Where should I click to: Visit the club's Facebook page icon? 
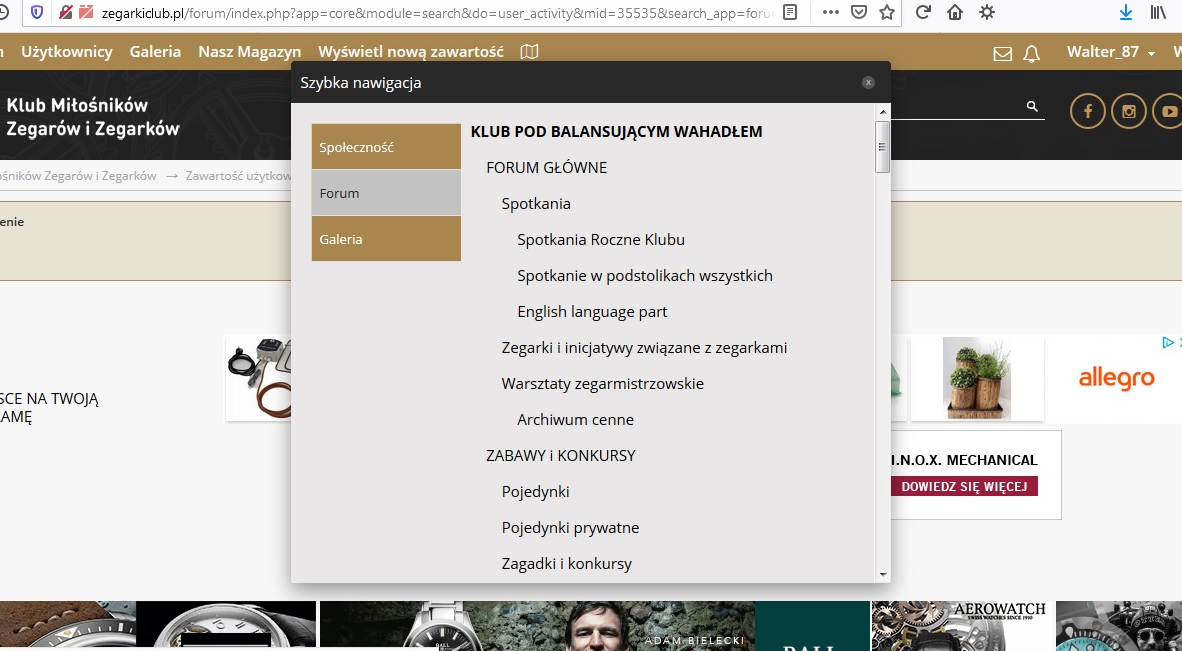point(1088,112)
